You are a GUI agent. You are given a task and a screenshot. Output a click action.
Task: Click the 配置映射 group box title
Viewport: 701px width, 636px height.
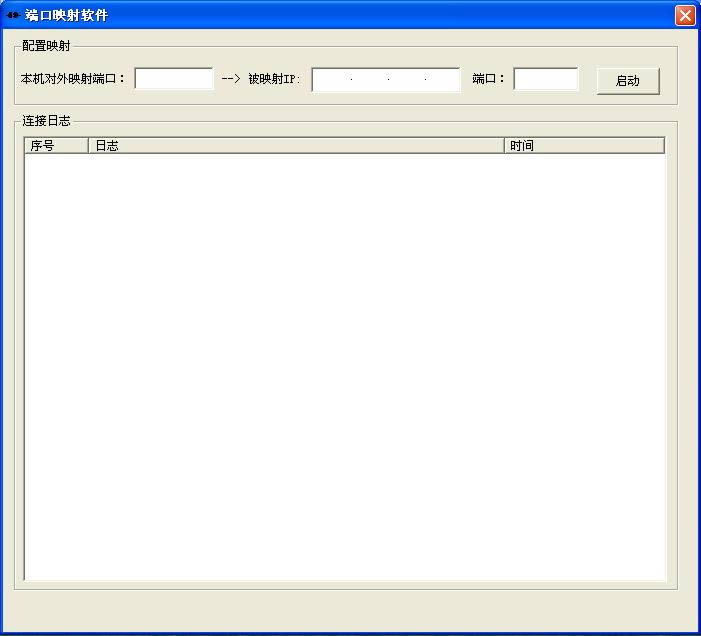click(46, 46)
